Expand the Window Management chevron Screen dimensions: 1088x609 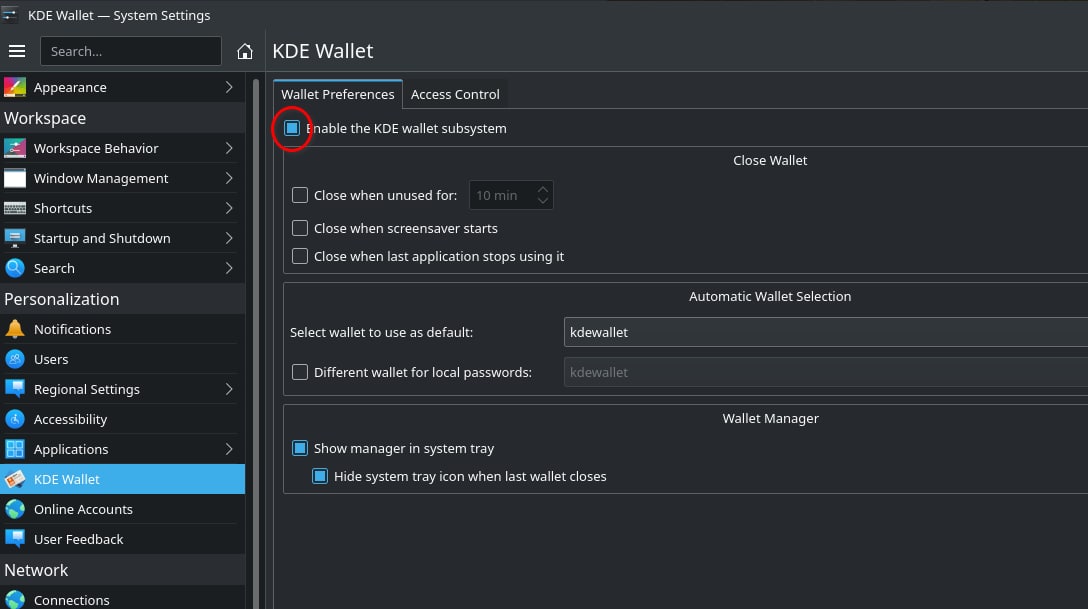click(x=229, y=178)
